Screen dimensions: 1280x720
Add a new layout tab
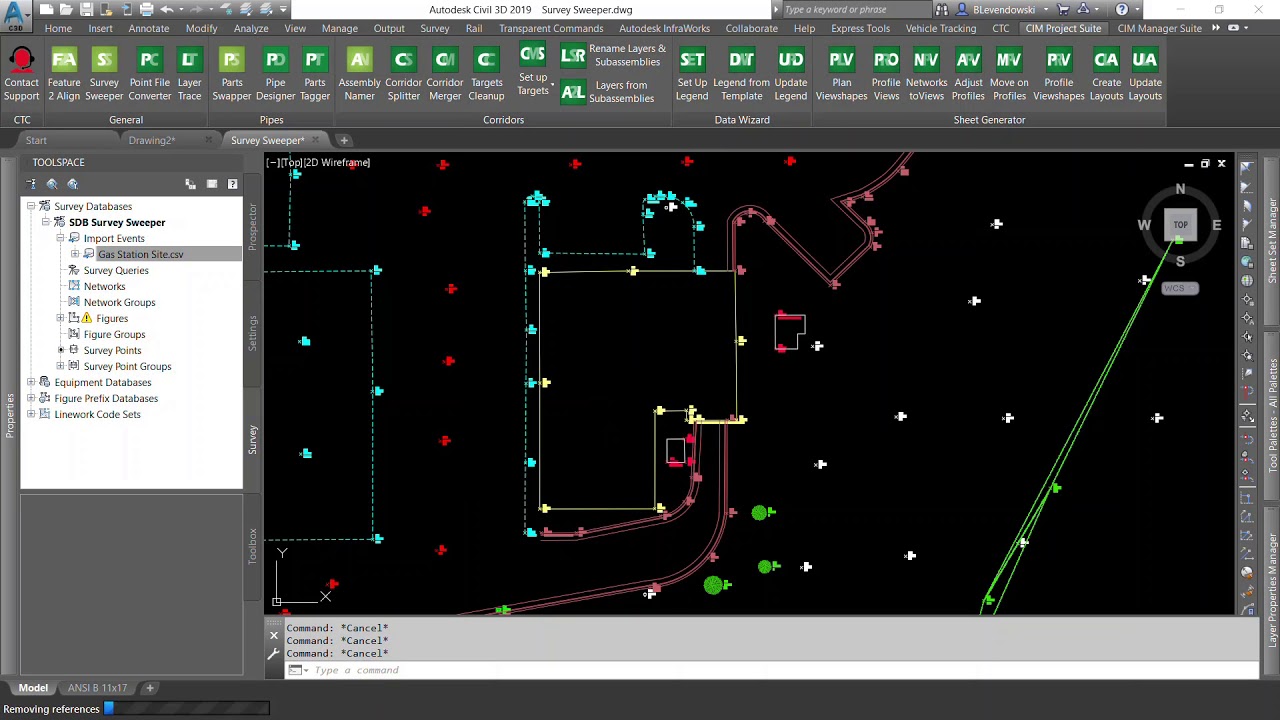pos(150,688)
